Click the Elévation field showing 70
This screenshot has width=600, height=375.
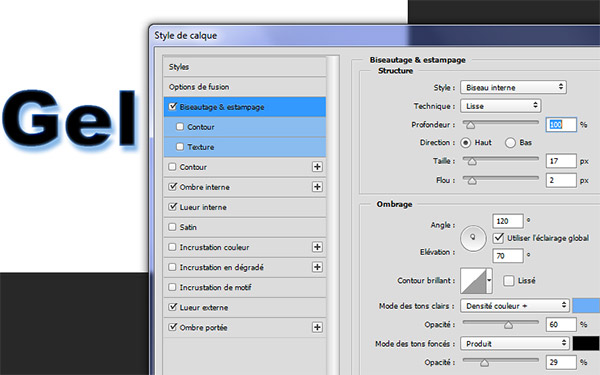tap(507, 255)
